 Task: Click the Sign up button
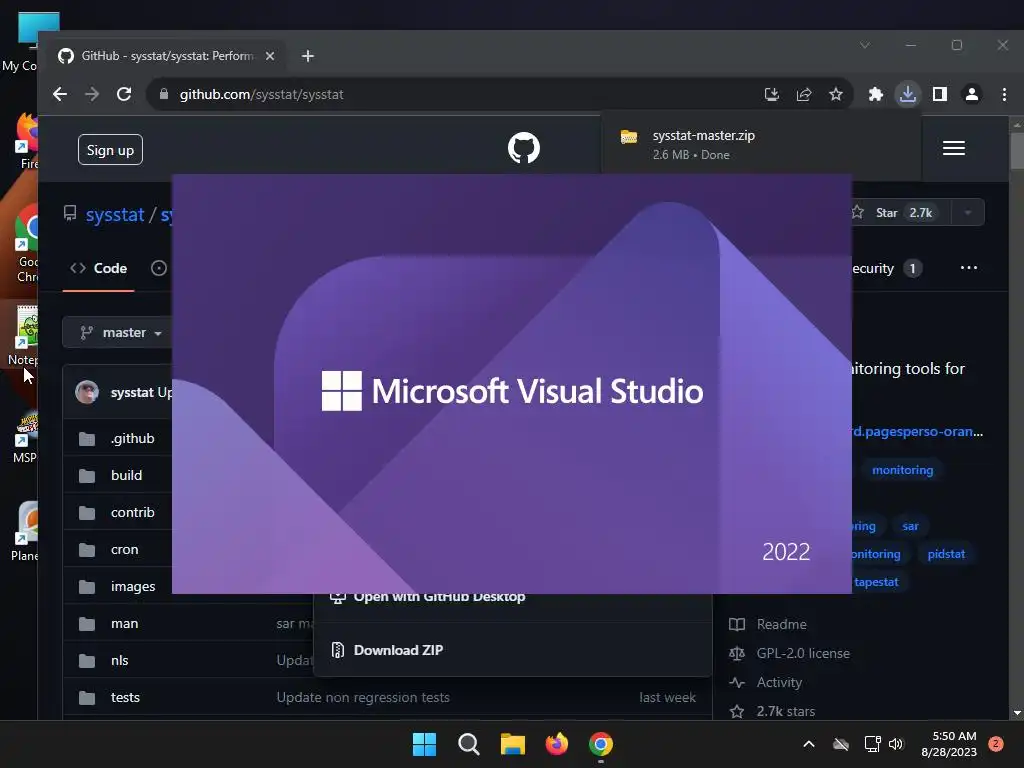(x=110, y=150)
